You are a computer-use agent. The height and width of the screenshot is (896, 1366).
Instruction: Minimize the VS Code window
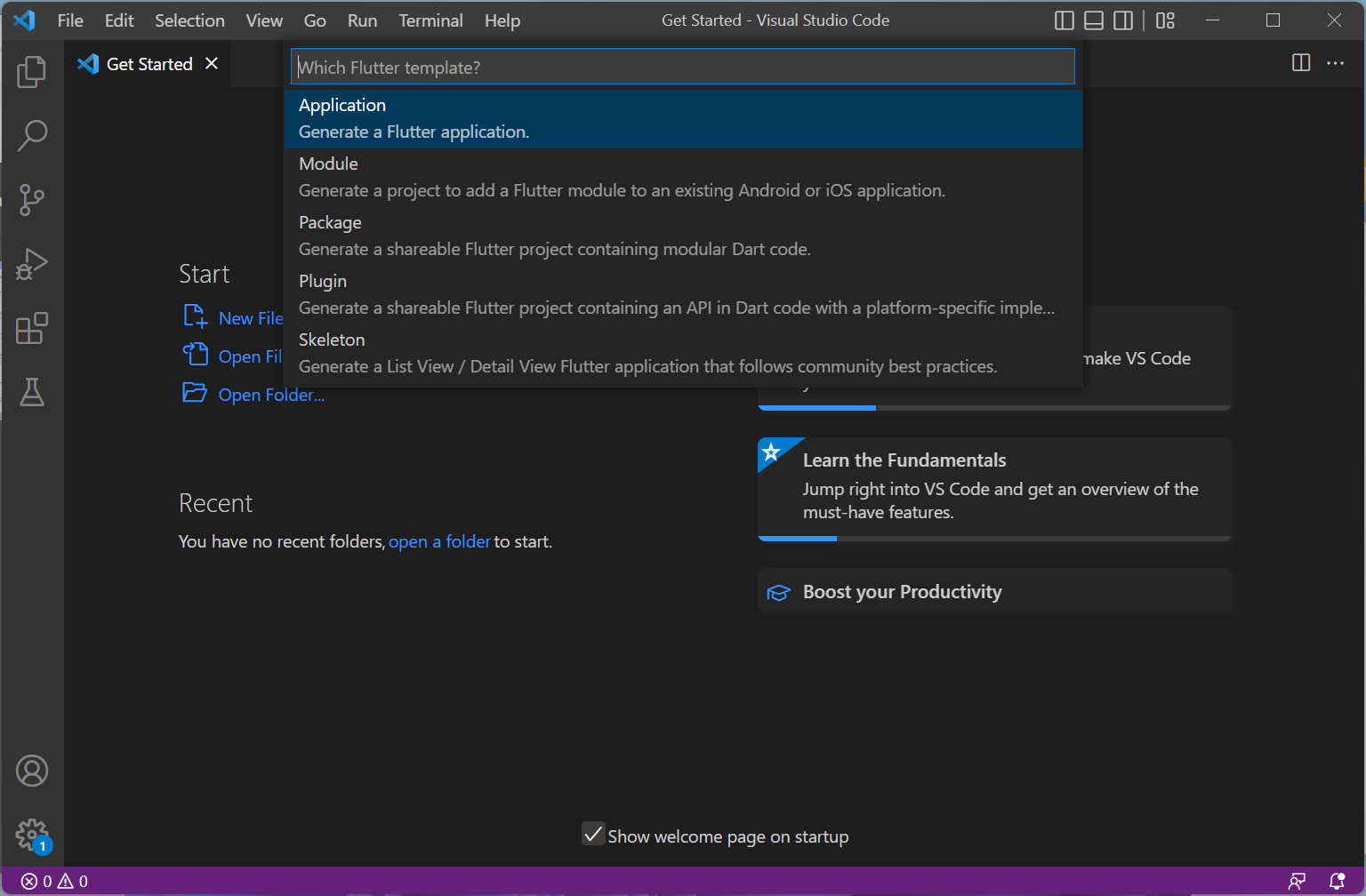[x=1214, y=20]
